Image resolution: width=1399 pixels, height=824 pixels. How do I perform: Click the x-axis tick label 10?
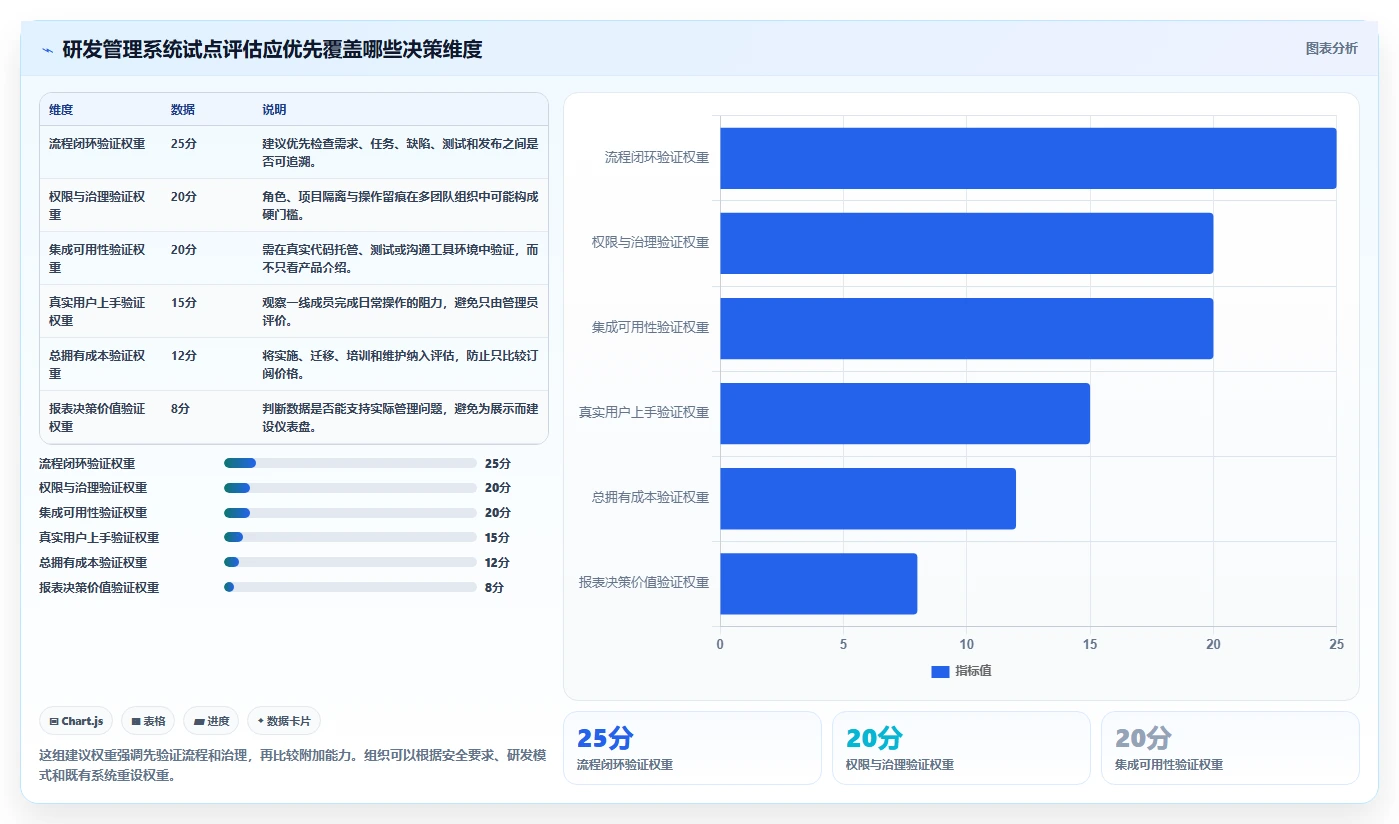tap(966, 645)
